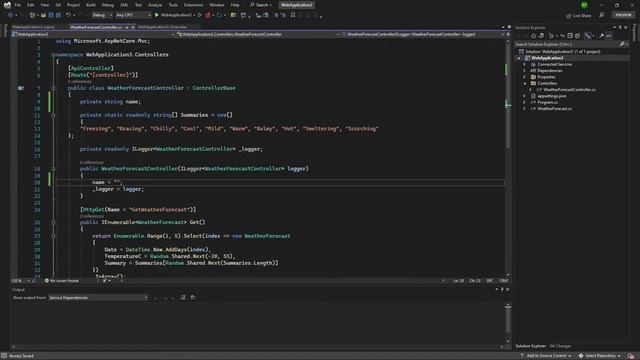Open the Help menu
Image resolution: width=640 pixels, height=360 pixels.
click(235, 5)
